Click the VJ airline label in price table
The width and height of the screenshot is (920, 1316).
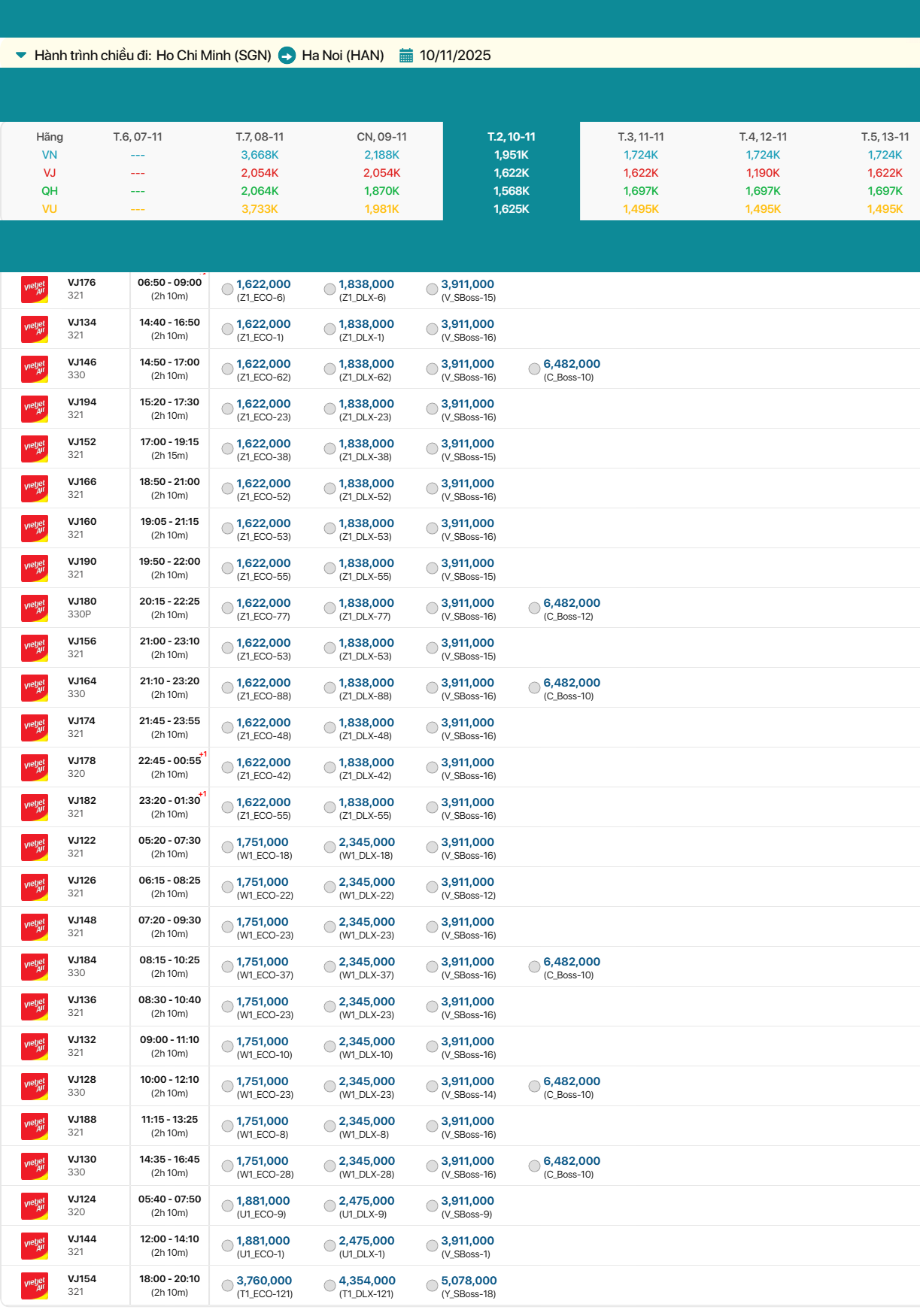(x=50, y=173)
